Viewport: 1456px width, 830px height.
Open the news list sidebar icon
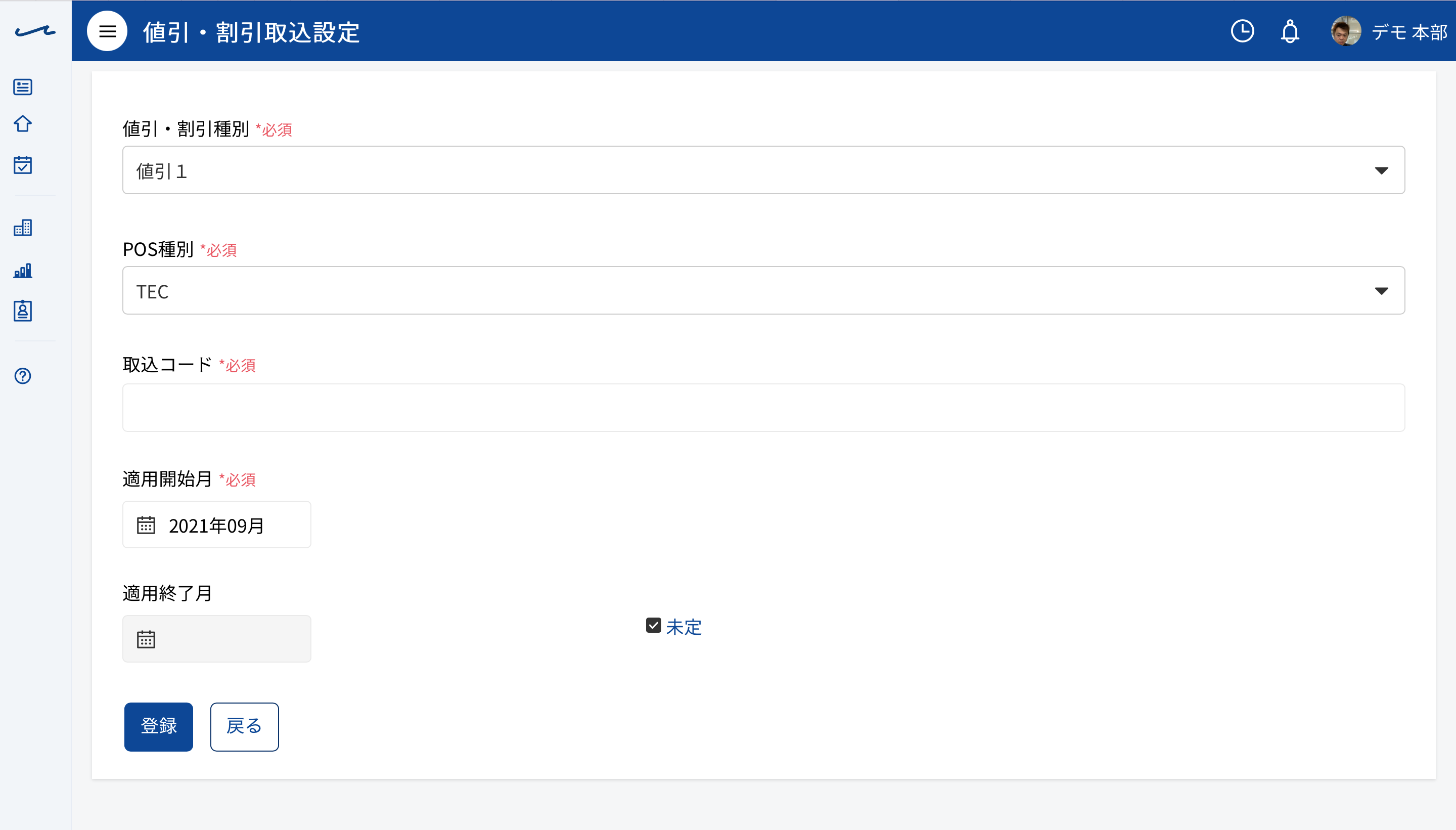point(23,86)
